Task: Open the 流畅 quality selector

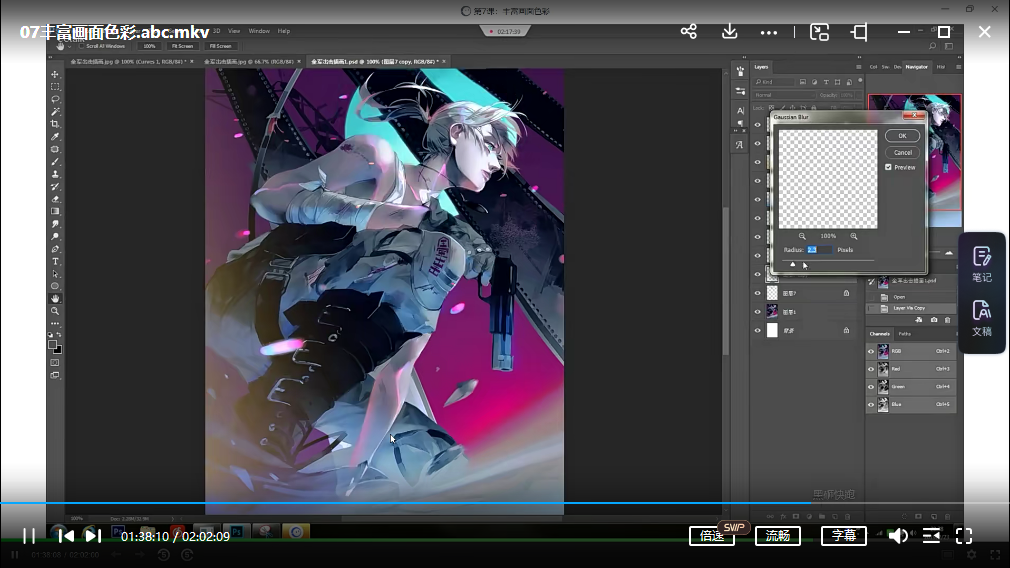Action: (777, 536)
